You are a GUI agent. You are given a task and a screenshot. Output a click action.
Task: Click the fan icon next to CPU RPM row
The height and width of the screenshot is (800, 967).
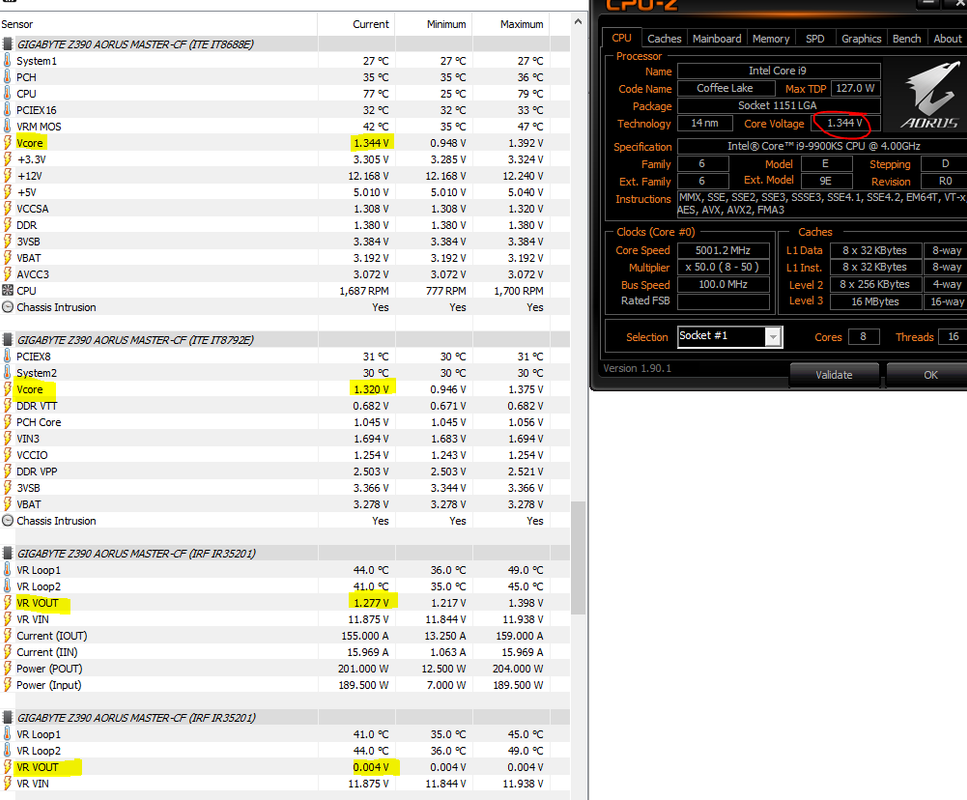(x=7, y=291)
